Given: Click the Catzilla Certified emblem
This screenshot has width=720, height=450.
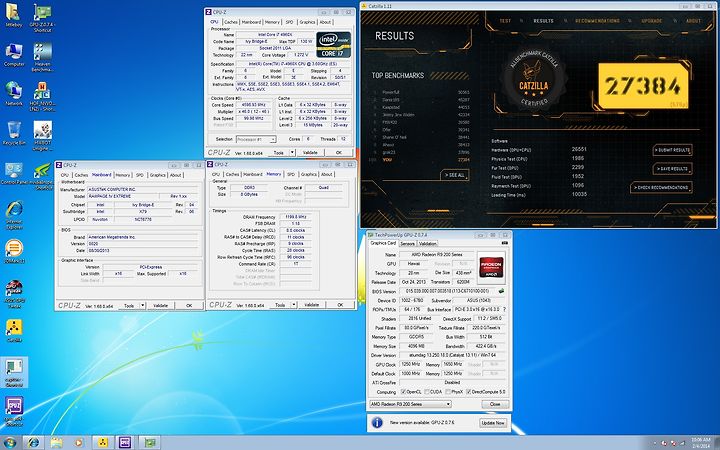Looking at the screenshot, I should pyautogui.click(x=534, y=78).
